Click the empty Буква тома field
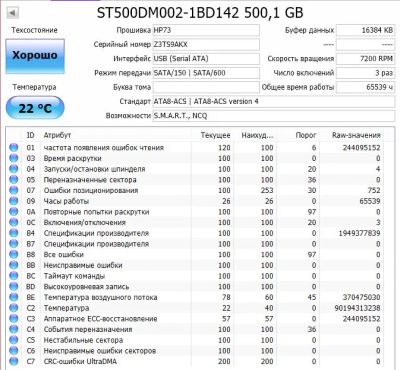 (x=206, y=87)
